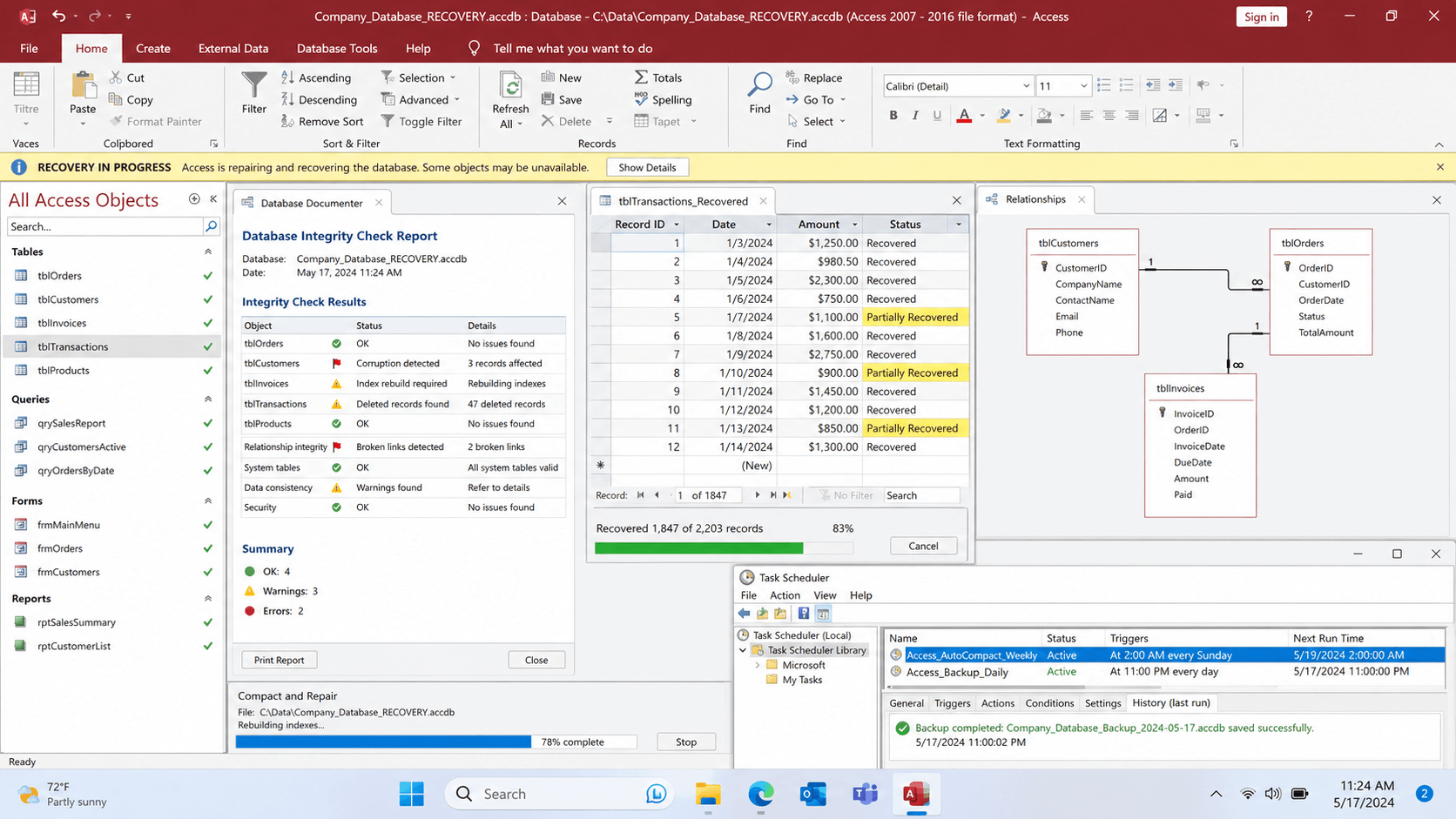Open Outlook from taskbar
Image resolution: width=1456 pixels, height=819 pixels.
click(x=813, y=794)
